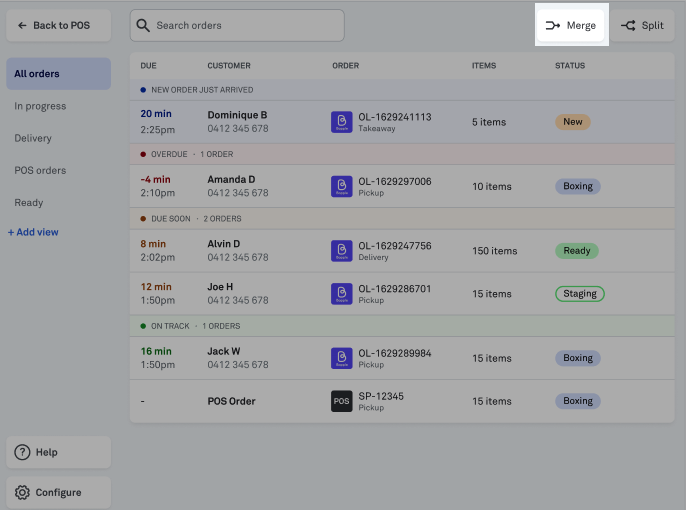Click order number OL-1629289984
Viewport: 686px width, 510px height.
pyautogui.click(x=395, y=353)
